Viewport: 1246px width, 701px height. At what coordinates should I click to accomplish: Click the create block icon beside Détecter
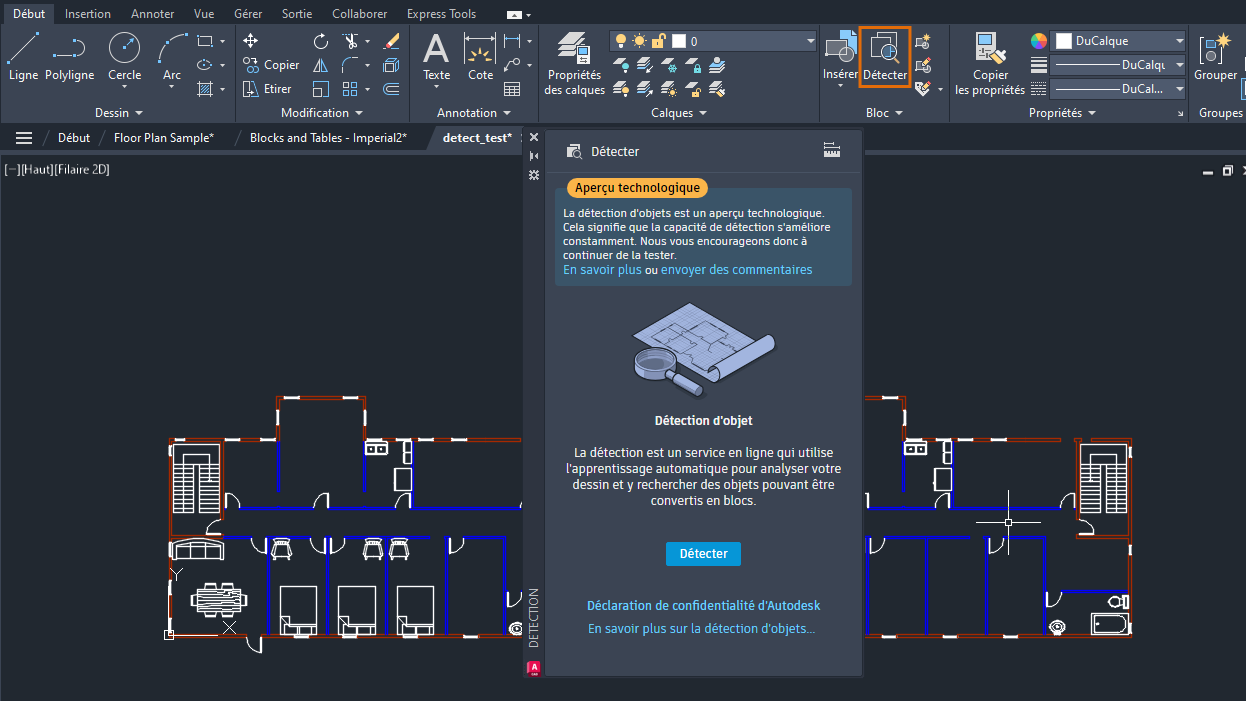923,41
